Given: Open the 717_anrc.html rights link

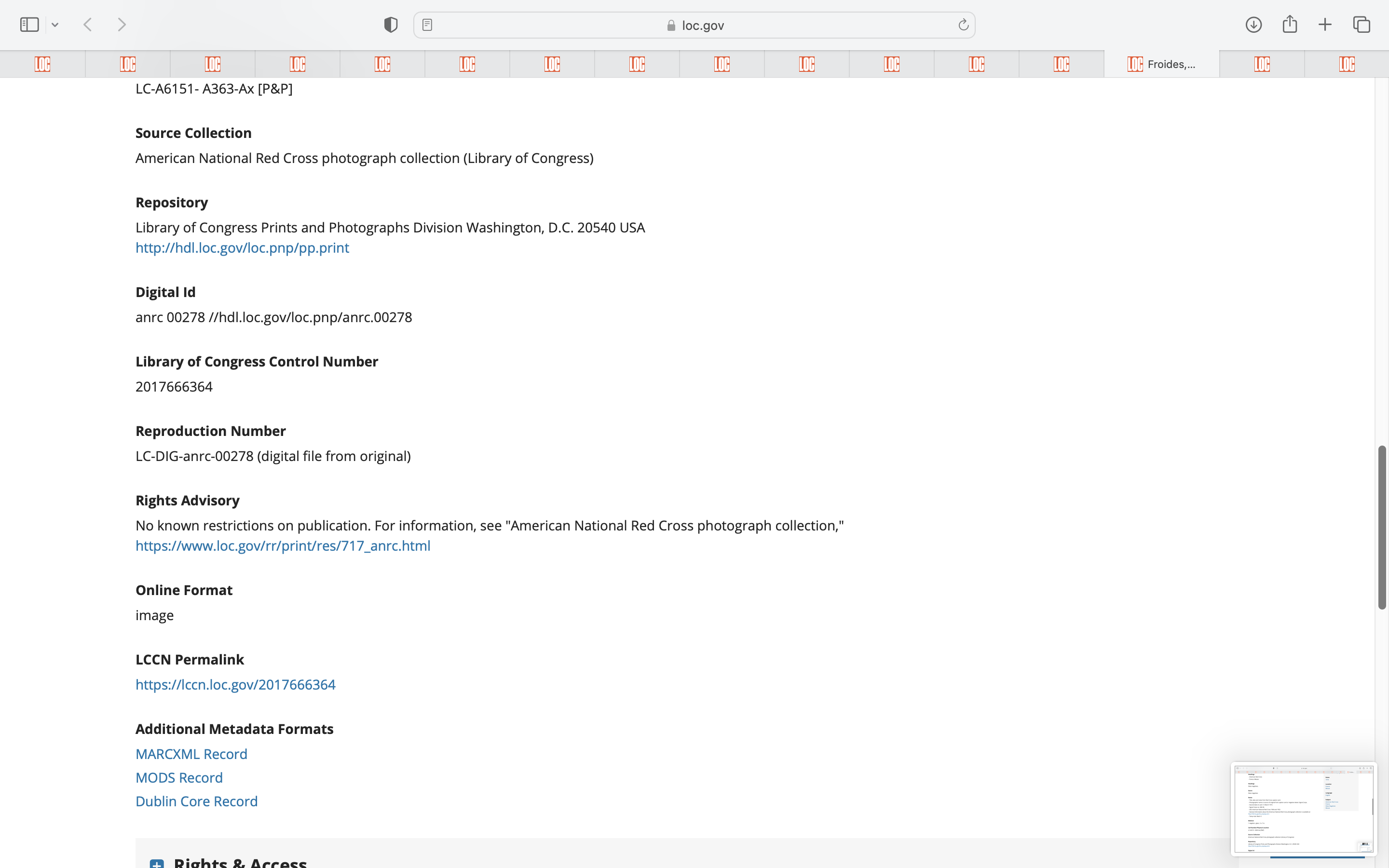Looking at the screenshot, I should click(283, 545).
